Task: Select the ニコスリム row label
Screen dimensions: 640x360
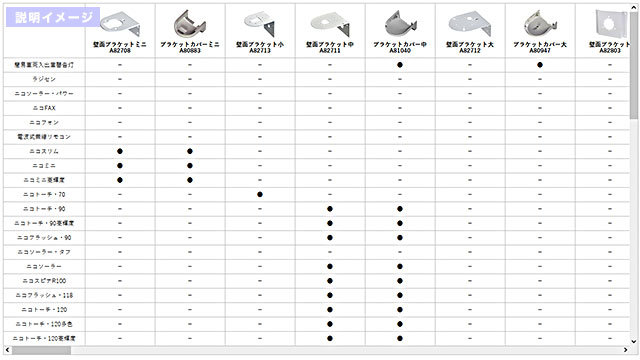Action: click(44, 151)
